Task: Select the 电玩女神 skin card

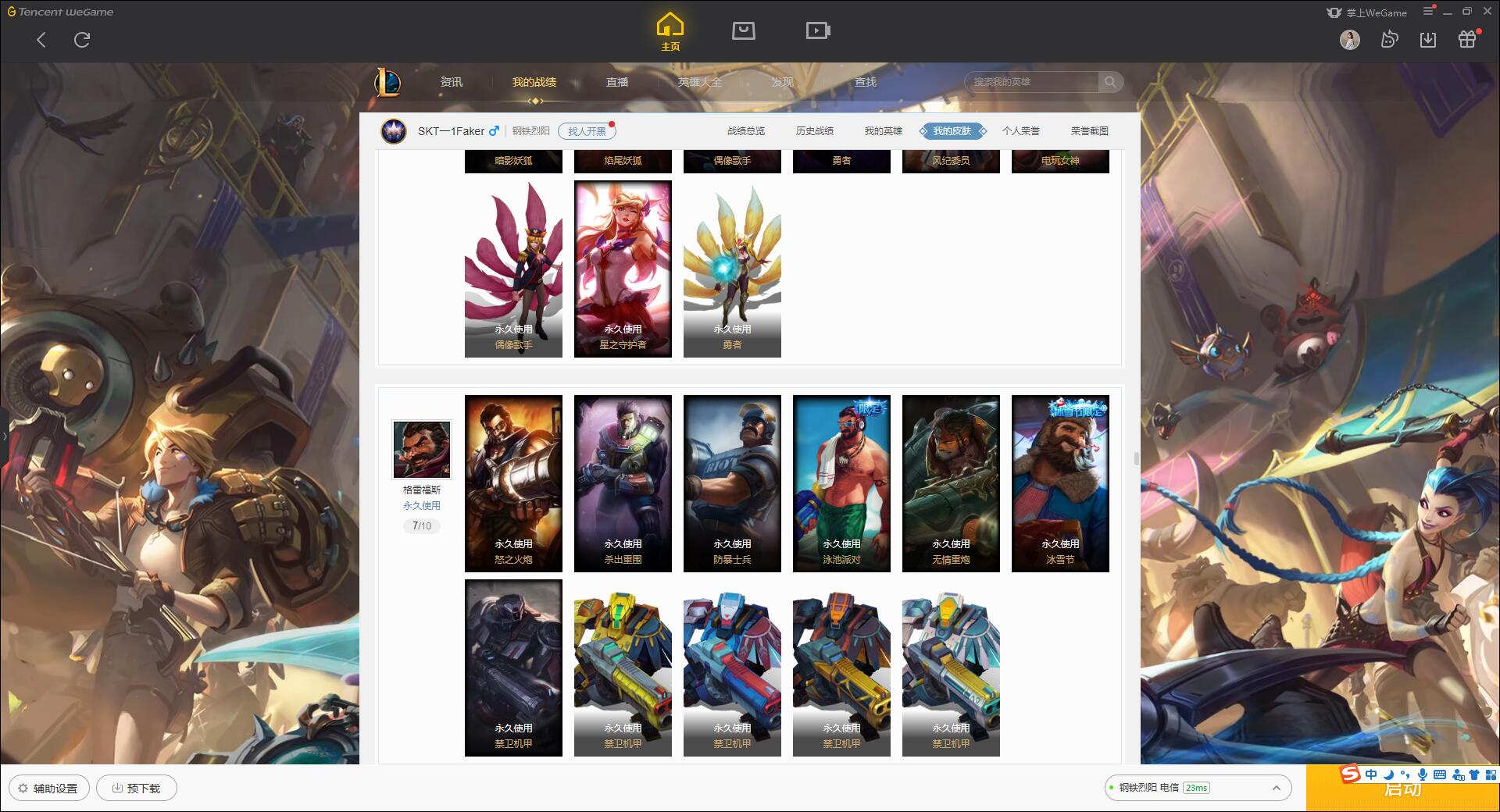Action: pyautogui.click(x=1060, y=161)
